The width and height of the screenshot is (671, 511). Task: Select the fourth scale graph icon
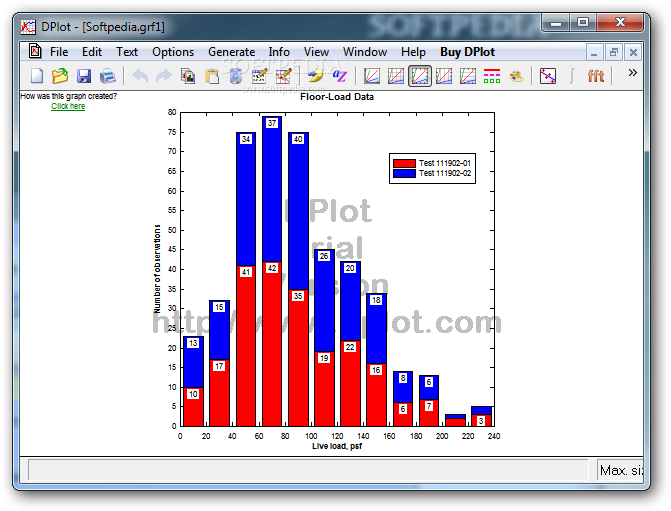click(444, 76)
